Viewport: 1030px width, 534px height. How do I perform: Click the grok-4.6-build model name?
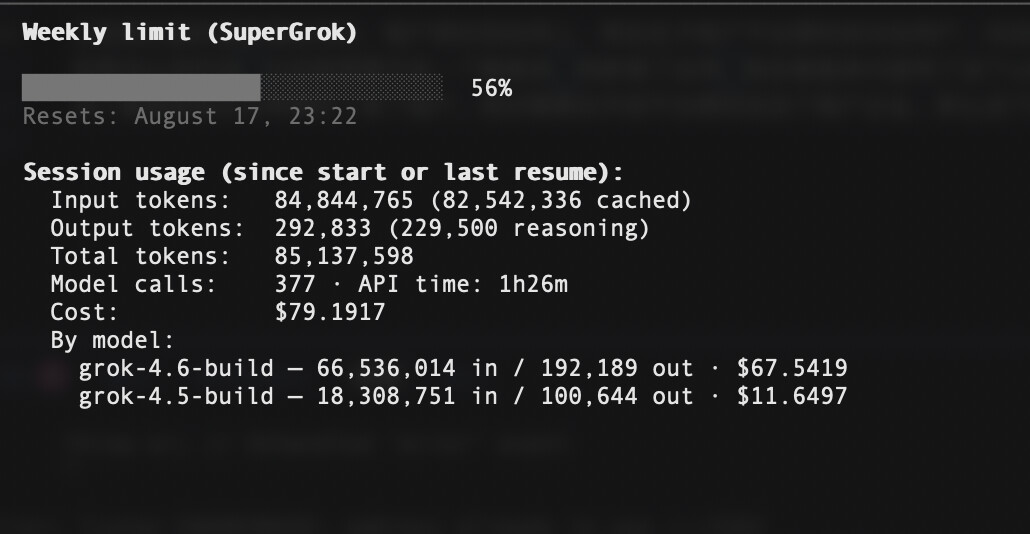176,368
